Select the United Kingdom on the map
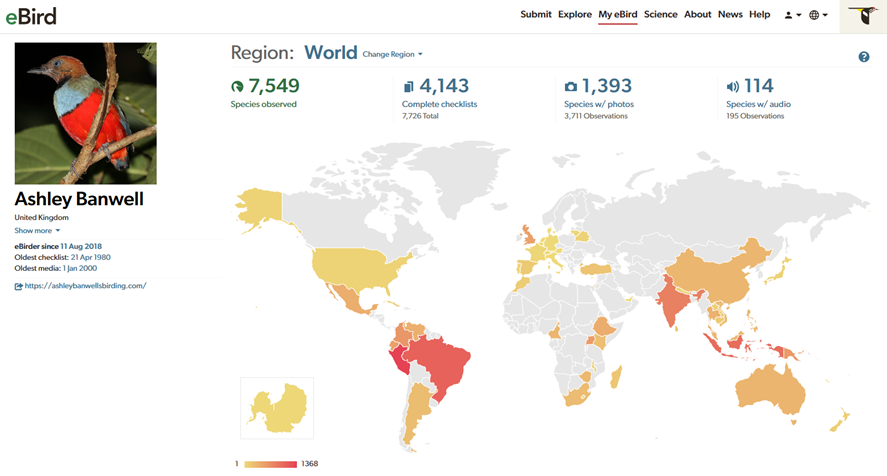This screenshot has width=887, height=476. (x=529, y=234)
